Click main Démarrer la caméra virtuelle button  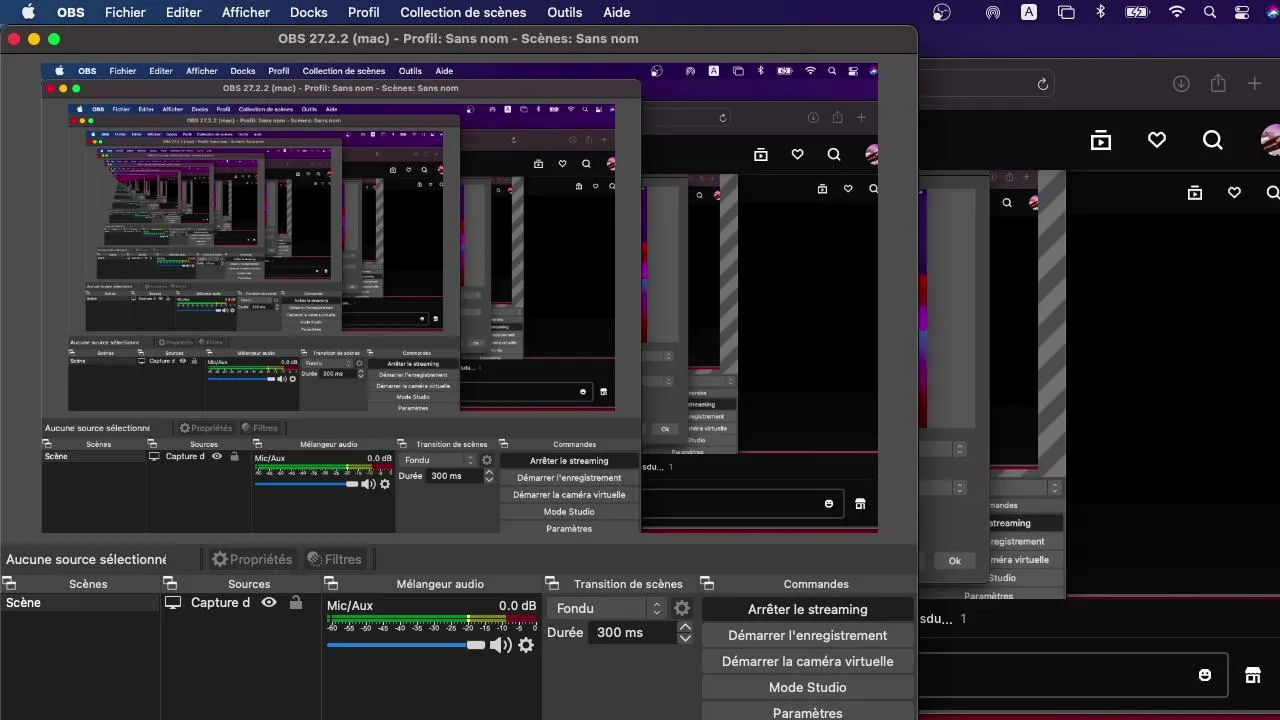point(808,661)
